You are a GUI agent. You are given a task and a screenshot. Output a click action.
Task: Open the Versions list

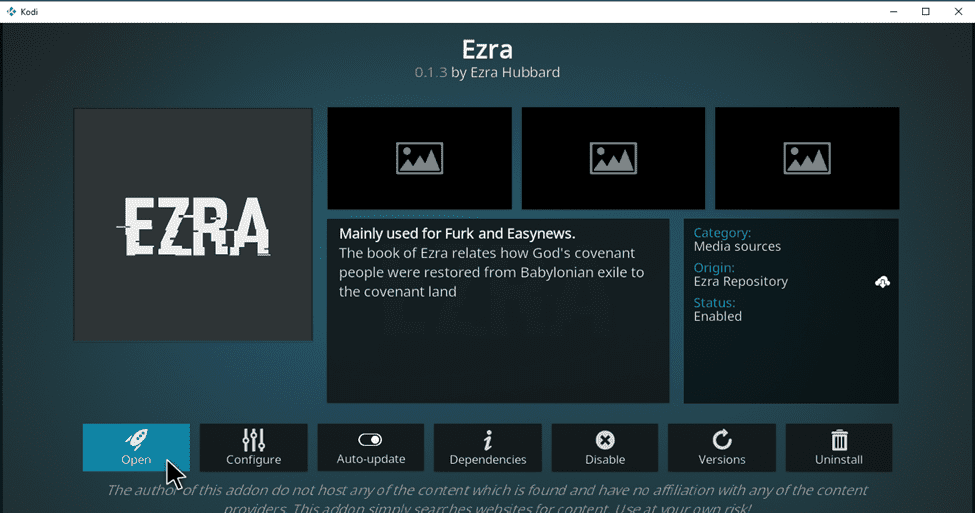click(x=722, y=448)
